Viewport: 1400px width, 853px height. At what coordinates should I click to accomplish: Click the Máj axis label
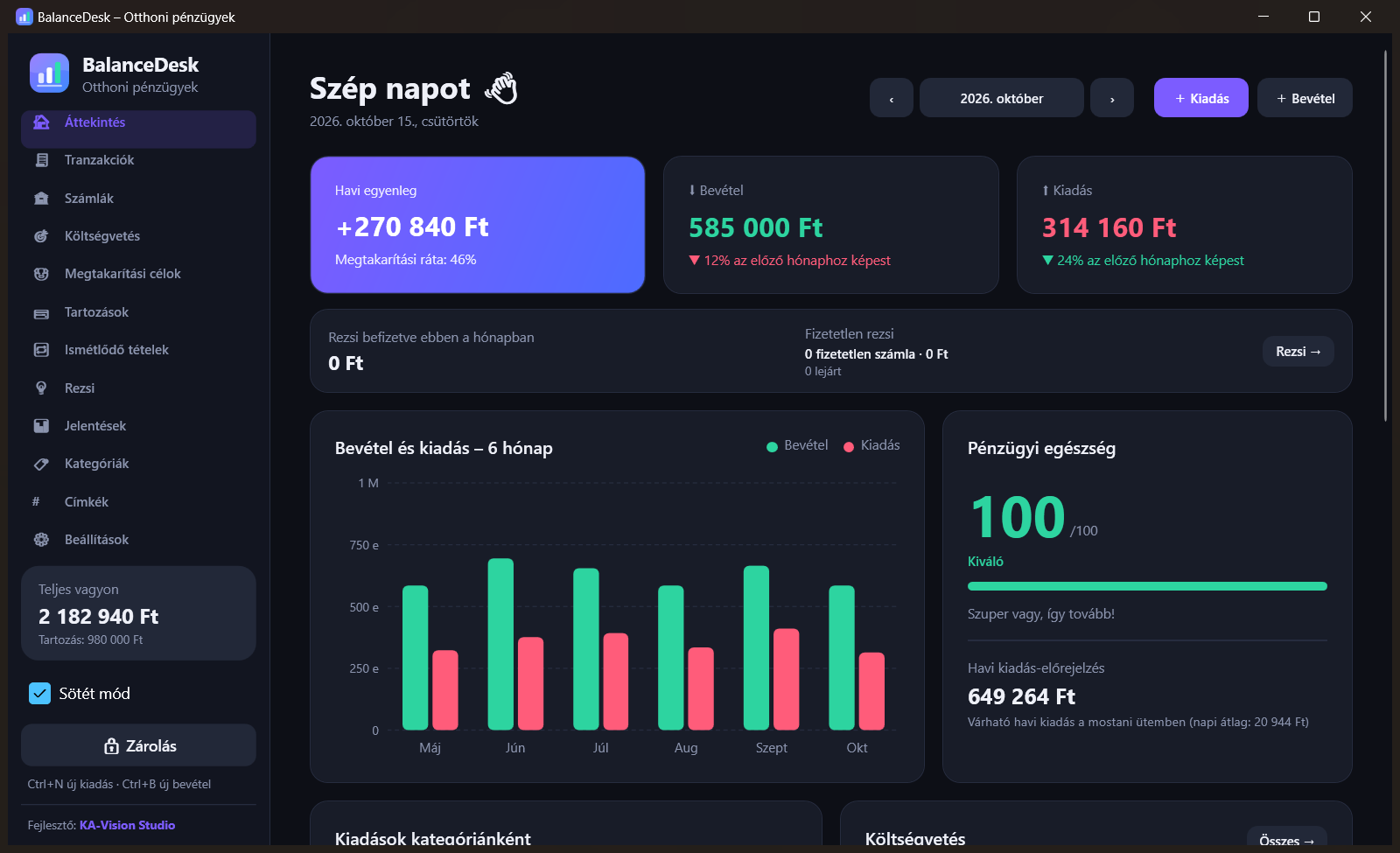(x=430, y=748)
